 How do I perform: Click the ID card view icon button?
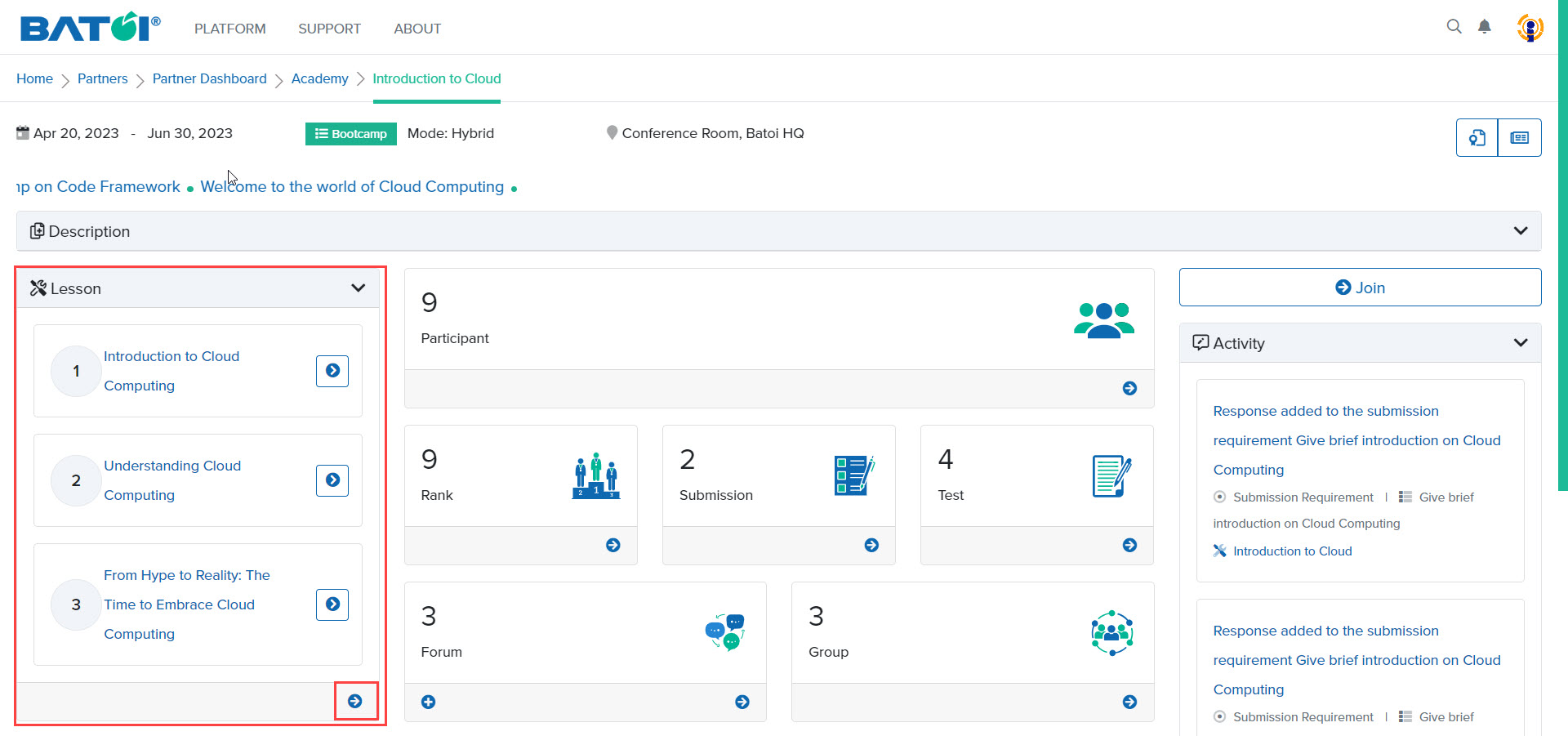(1519, 137)
